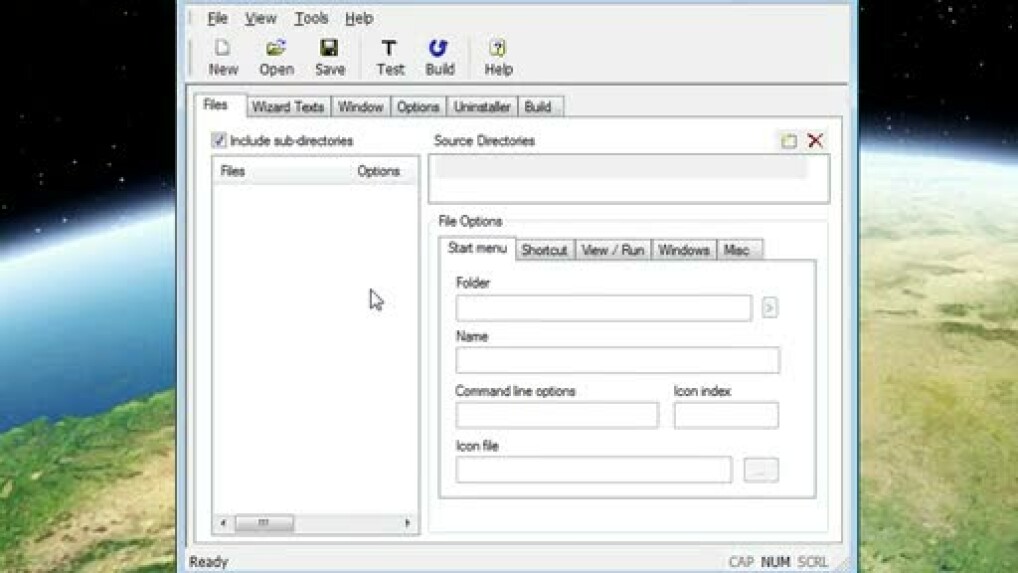Open the View / Run tab
Screen dimensions: 1018x573
click(612, 250)
